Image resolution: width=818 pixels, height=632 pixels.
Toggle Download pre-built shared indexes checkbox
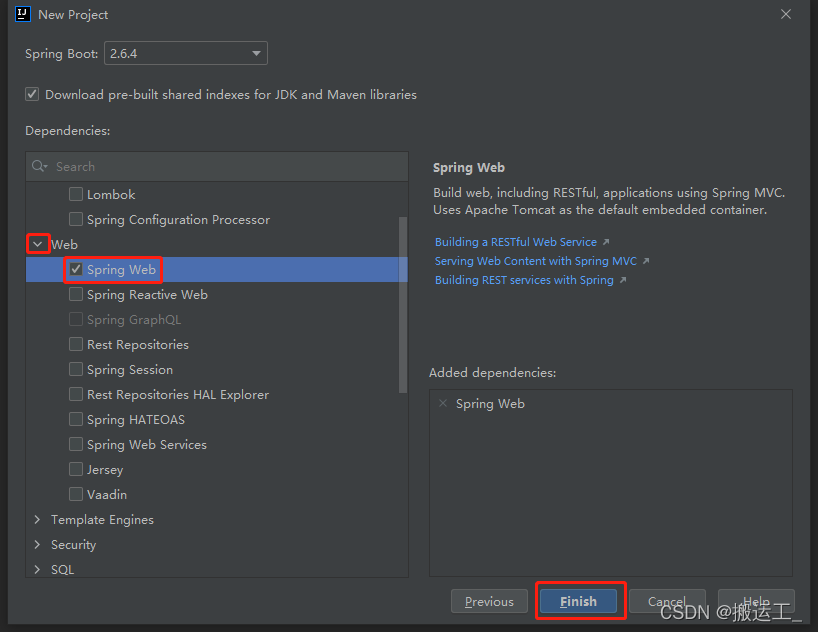pos(32,94)
